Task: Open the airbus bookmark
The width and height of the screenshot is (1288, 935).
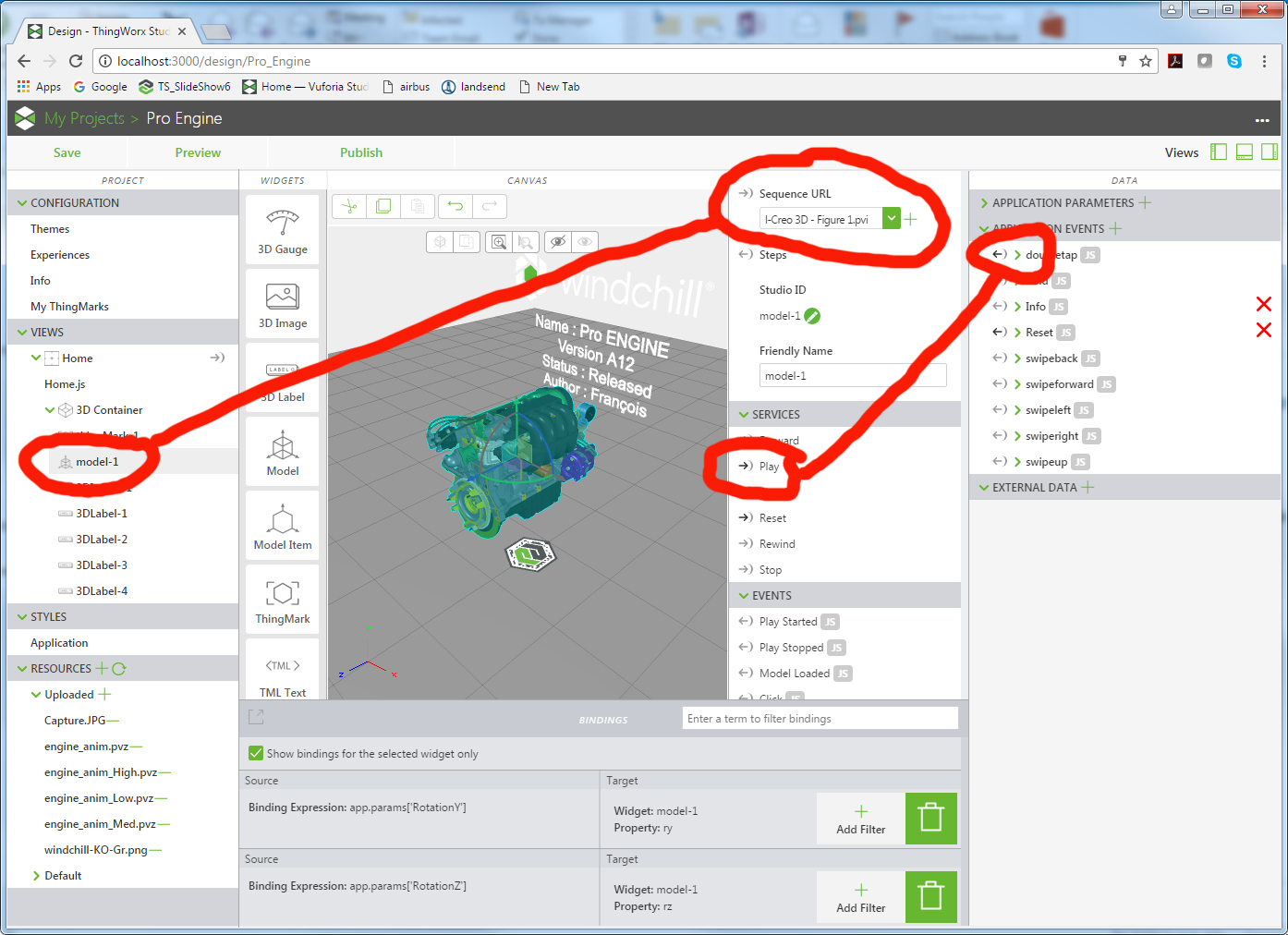Action: coord(407,87)
